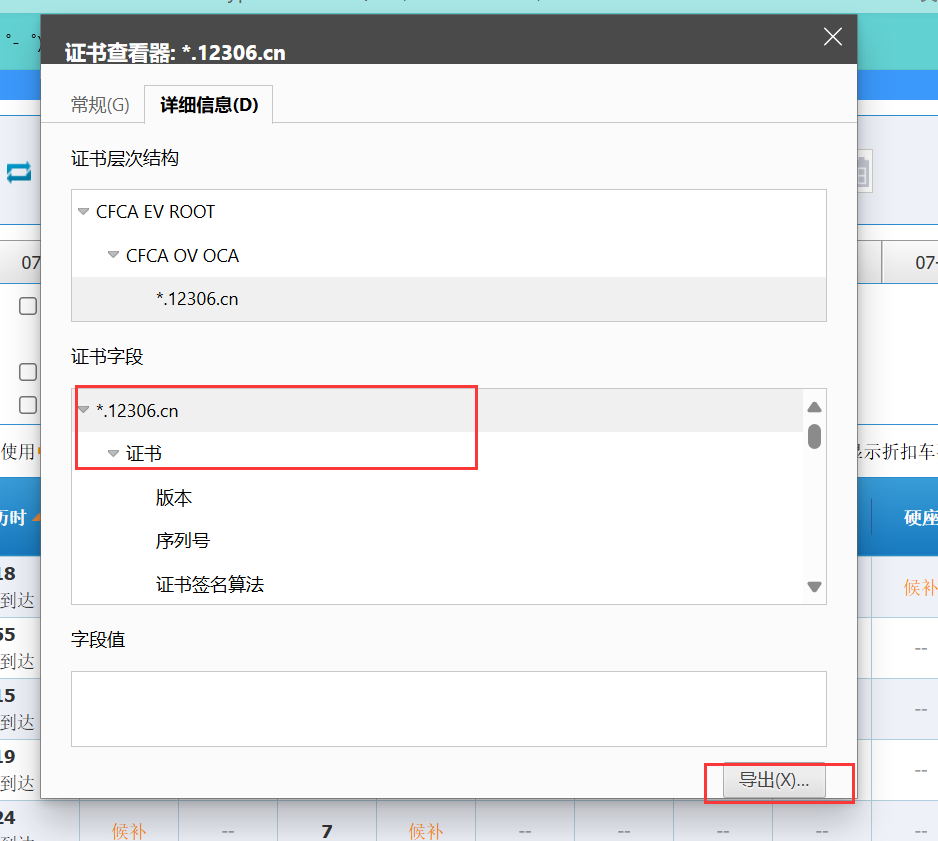Collapse the CFCA EV ROOT node
Image resolution: width=938 pixels, height=841 pixels.
pyautogui.click(x=83, y=211)
